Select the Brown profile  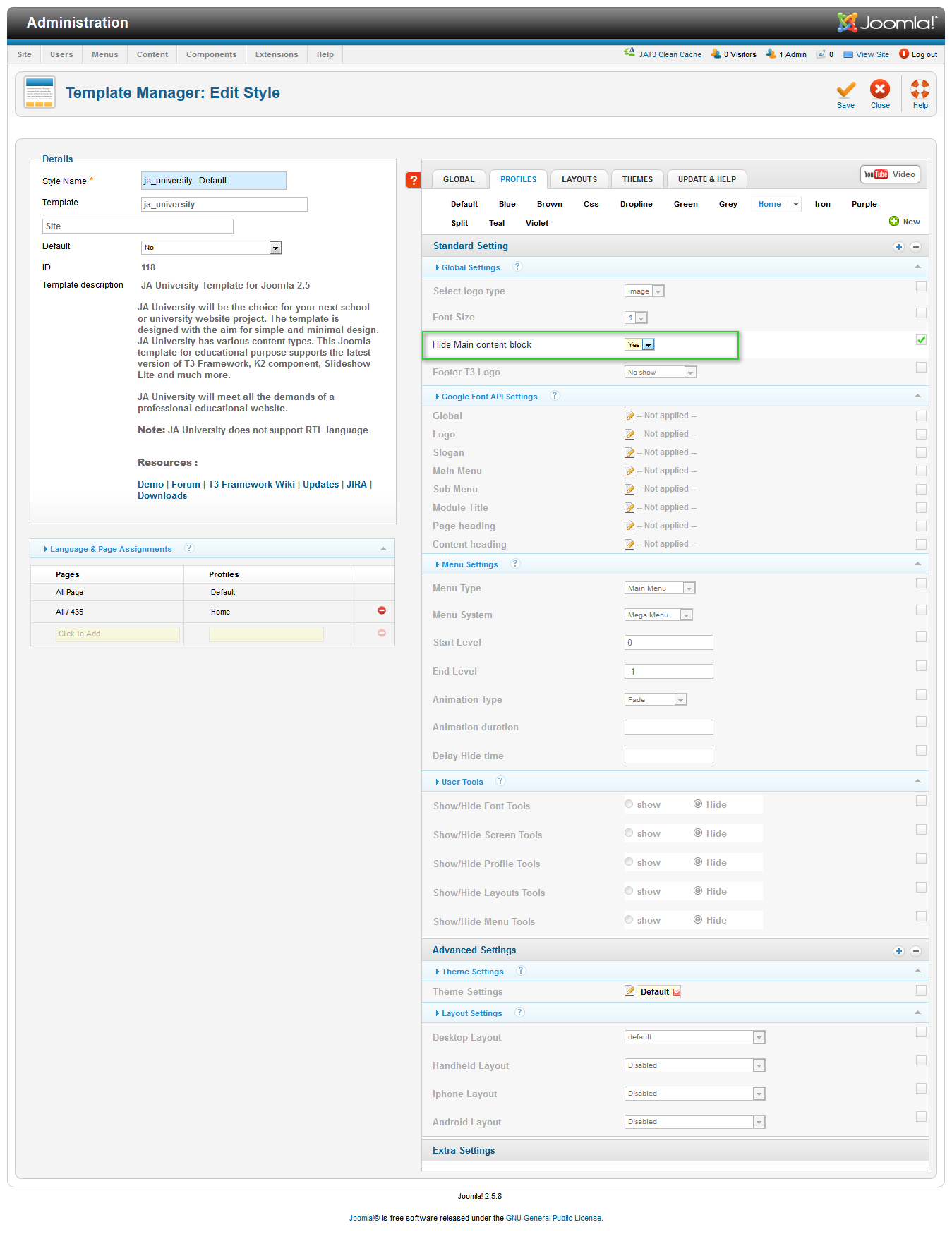pos(550,204)
